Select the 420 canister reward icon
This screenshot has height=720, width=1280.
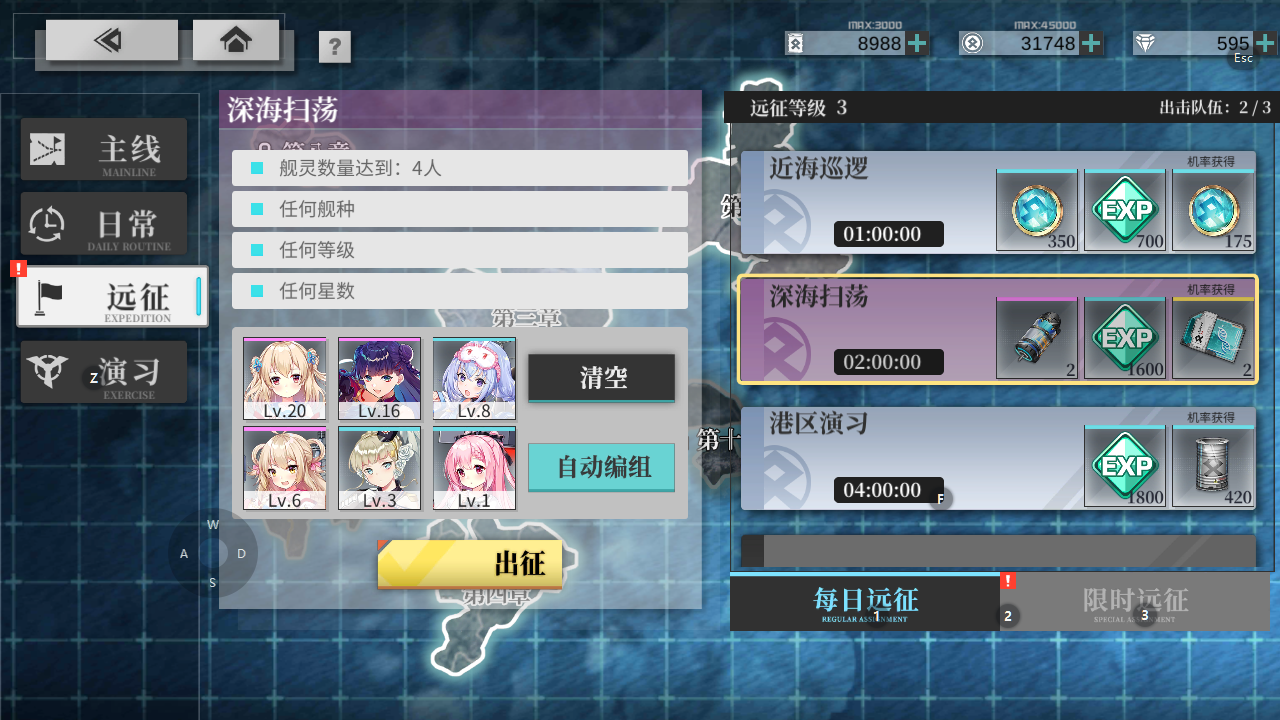click(x=1213, y=466)
